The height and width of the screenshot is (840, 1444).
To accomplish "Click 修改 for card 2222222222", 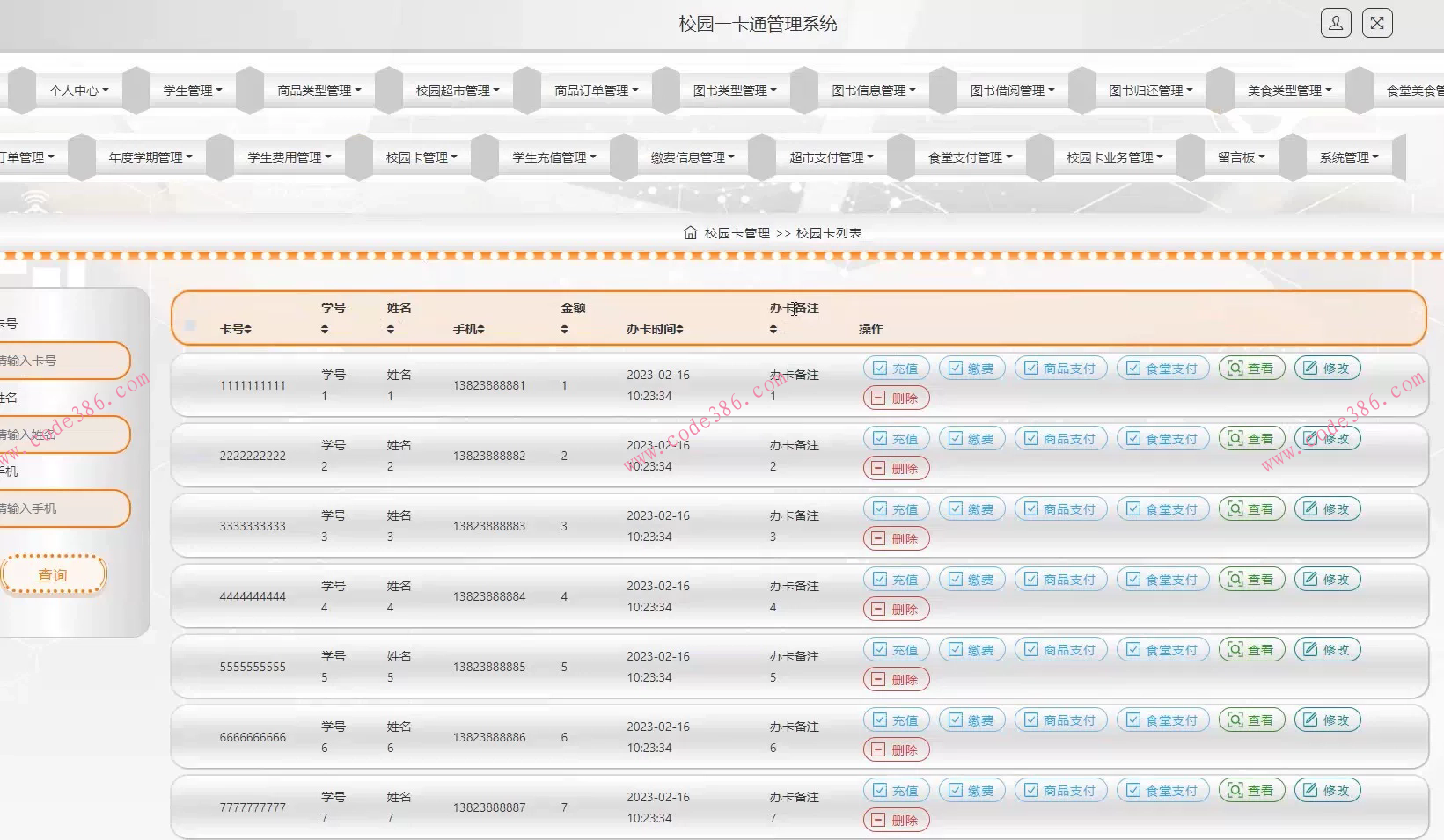I will (1327, 439).
